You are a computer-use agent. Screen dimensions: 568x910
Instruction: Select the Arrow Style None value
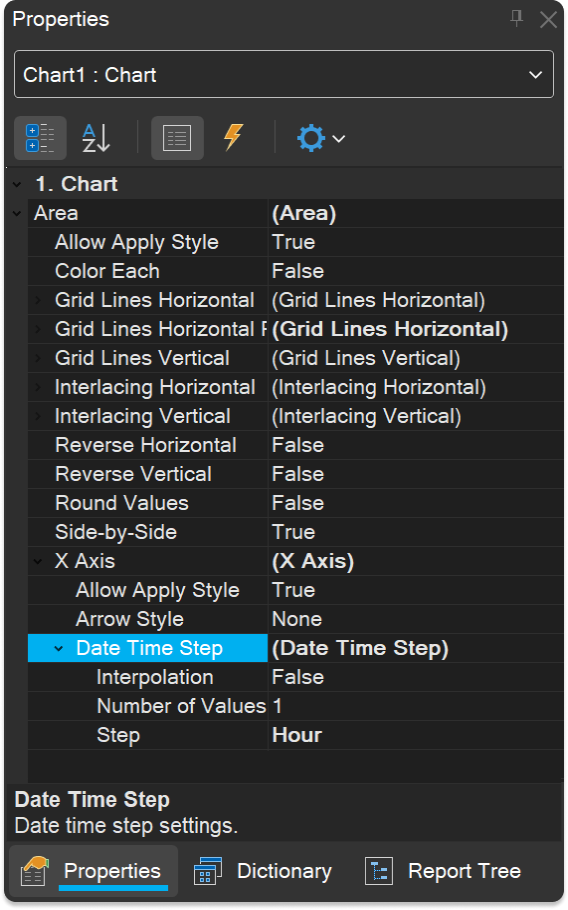tap(415, 619)
